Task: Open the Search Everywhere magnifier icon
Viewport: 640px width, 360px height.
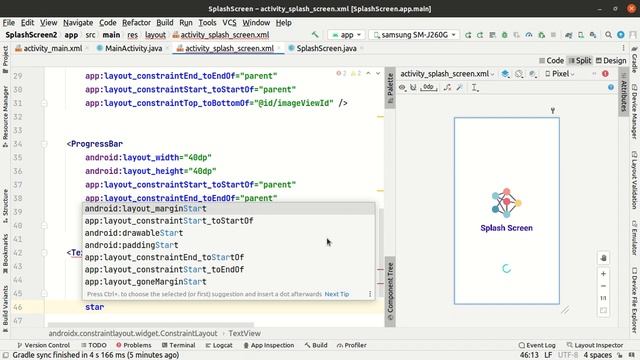Action: (608, 35)
